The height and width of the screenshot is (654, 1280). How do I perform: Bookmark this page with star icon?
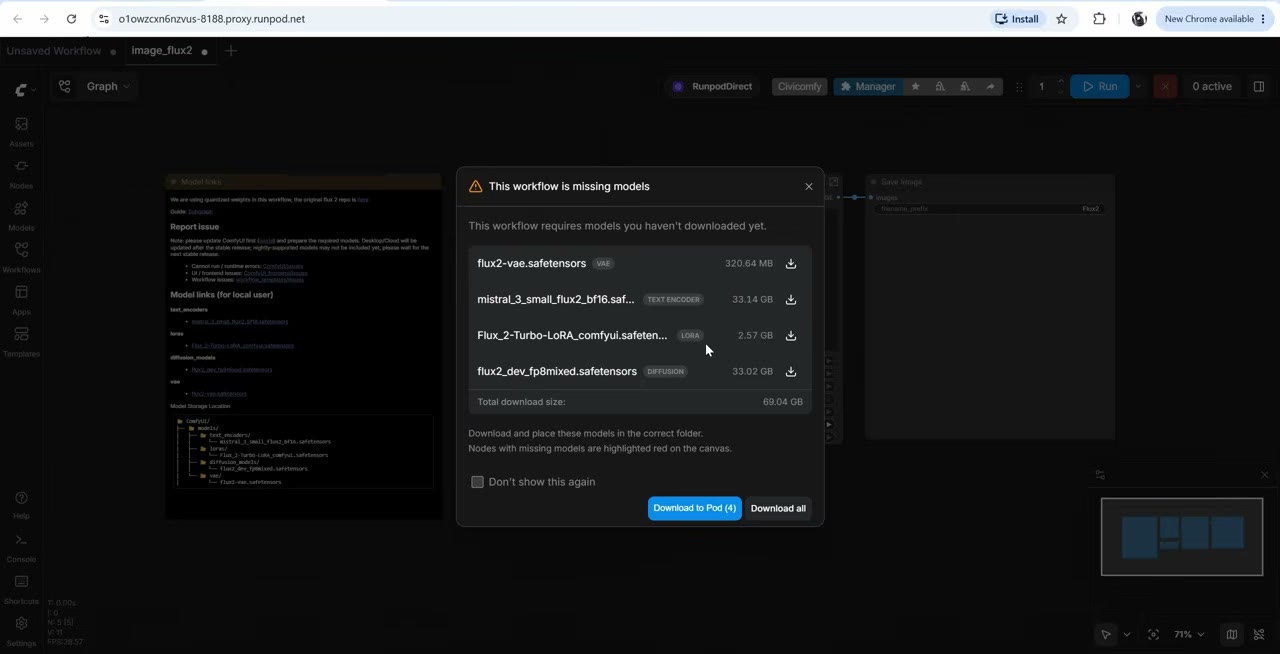click(1062, 19)
